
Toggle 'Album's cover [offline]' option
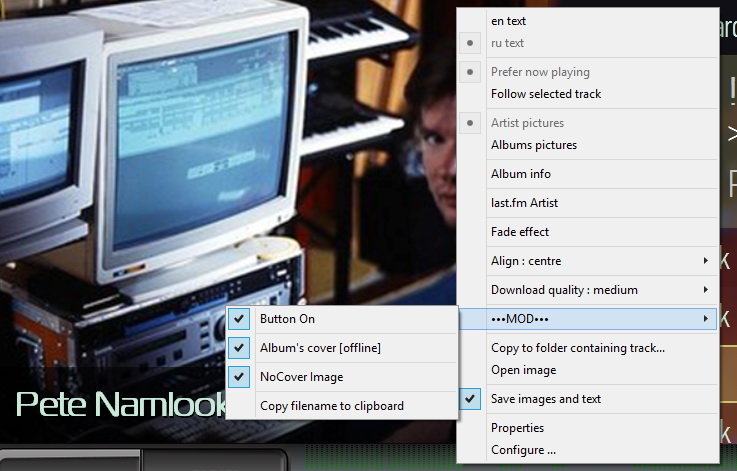(x=342, y=348)
